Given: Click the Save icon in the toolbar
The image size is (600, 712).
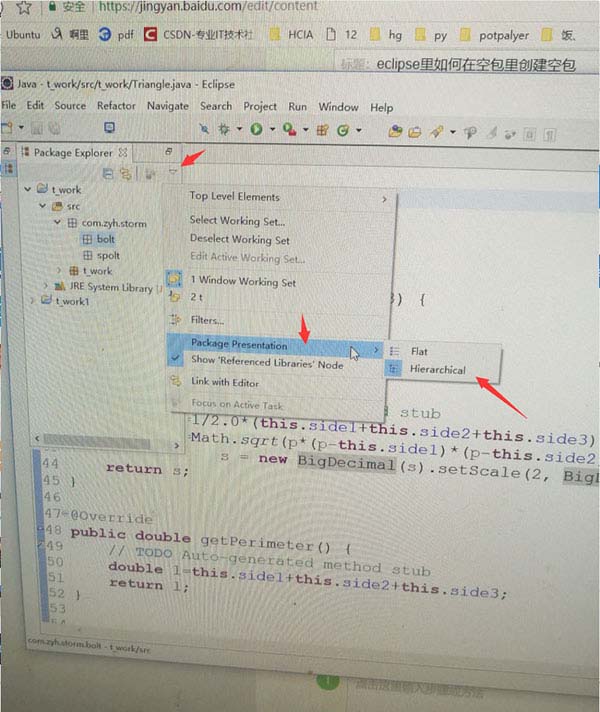Looking at the screenshot, I should 37,129.
